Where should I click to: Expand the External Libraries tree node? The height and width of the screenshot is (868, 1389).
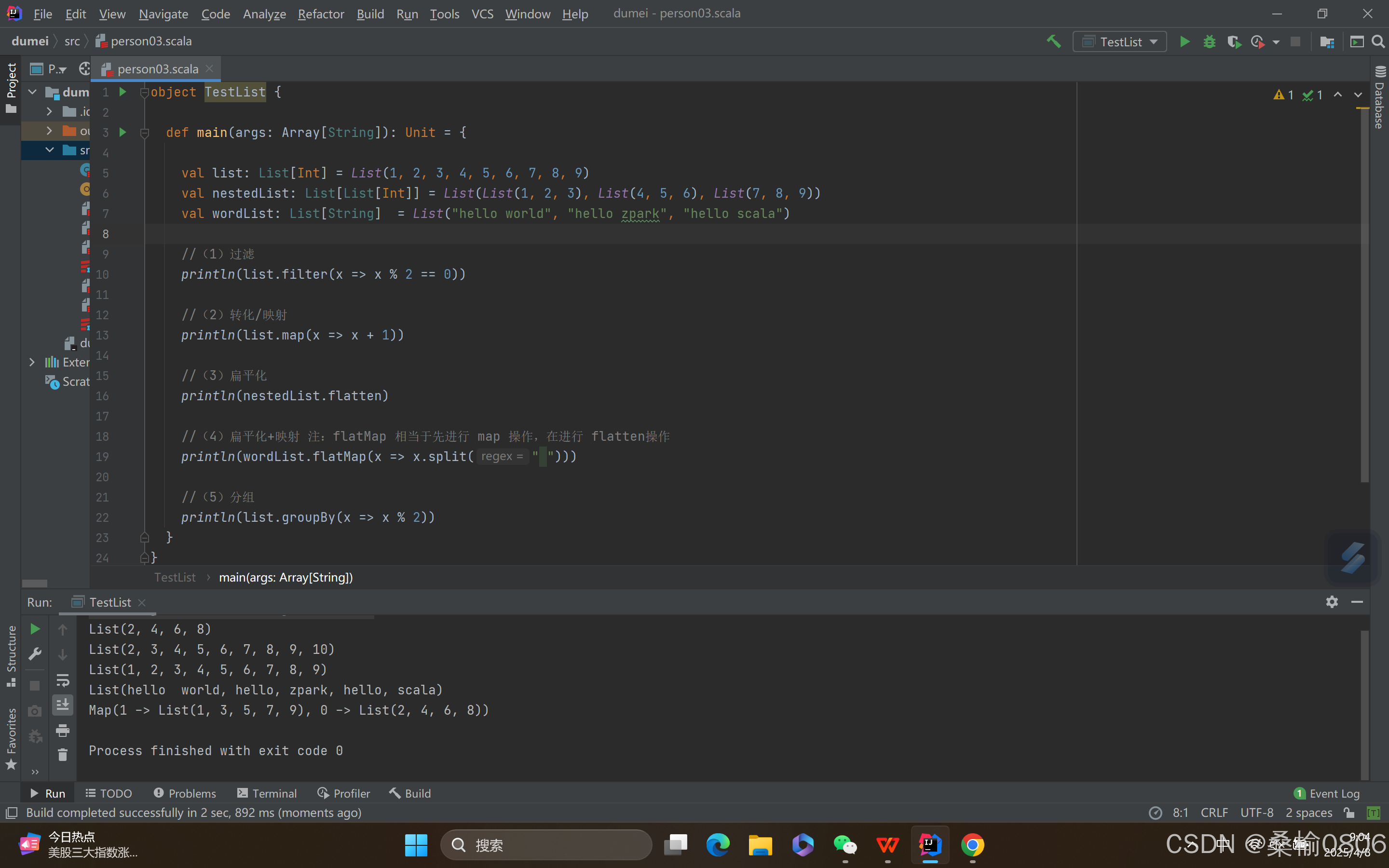click(x=32, y=362)
